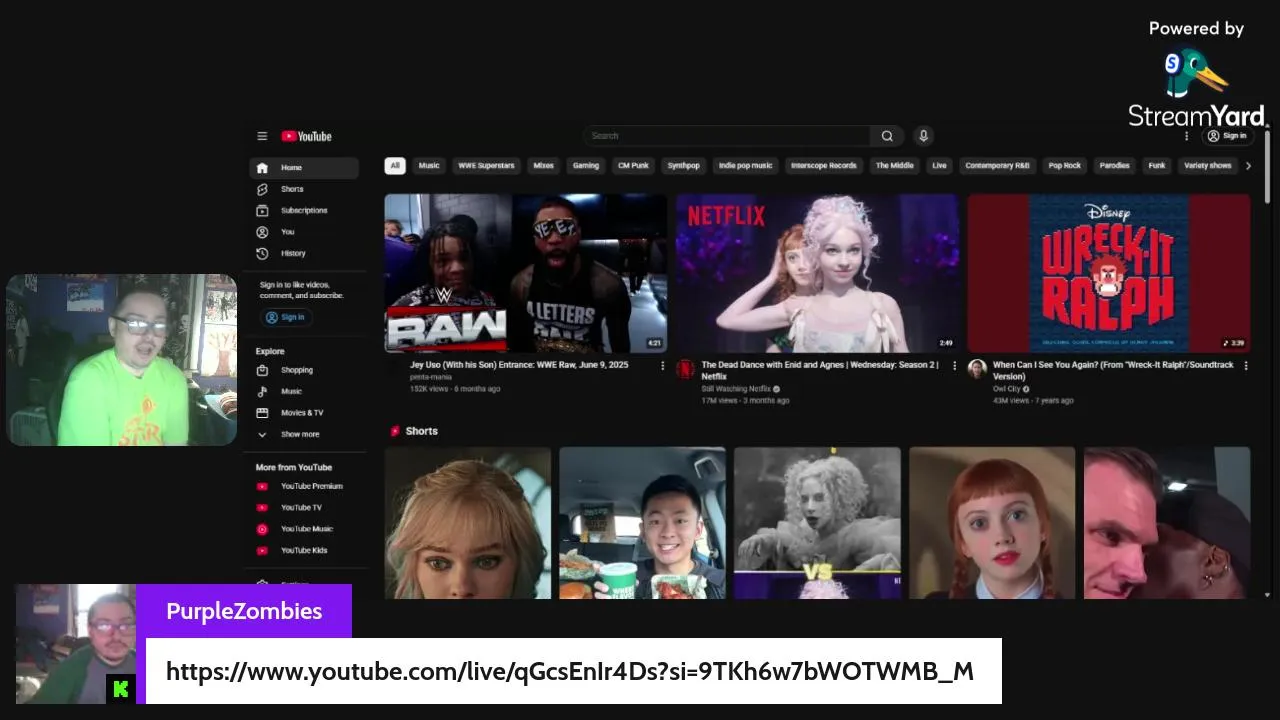Open YouTube Music icon

click(262, 529)
